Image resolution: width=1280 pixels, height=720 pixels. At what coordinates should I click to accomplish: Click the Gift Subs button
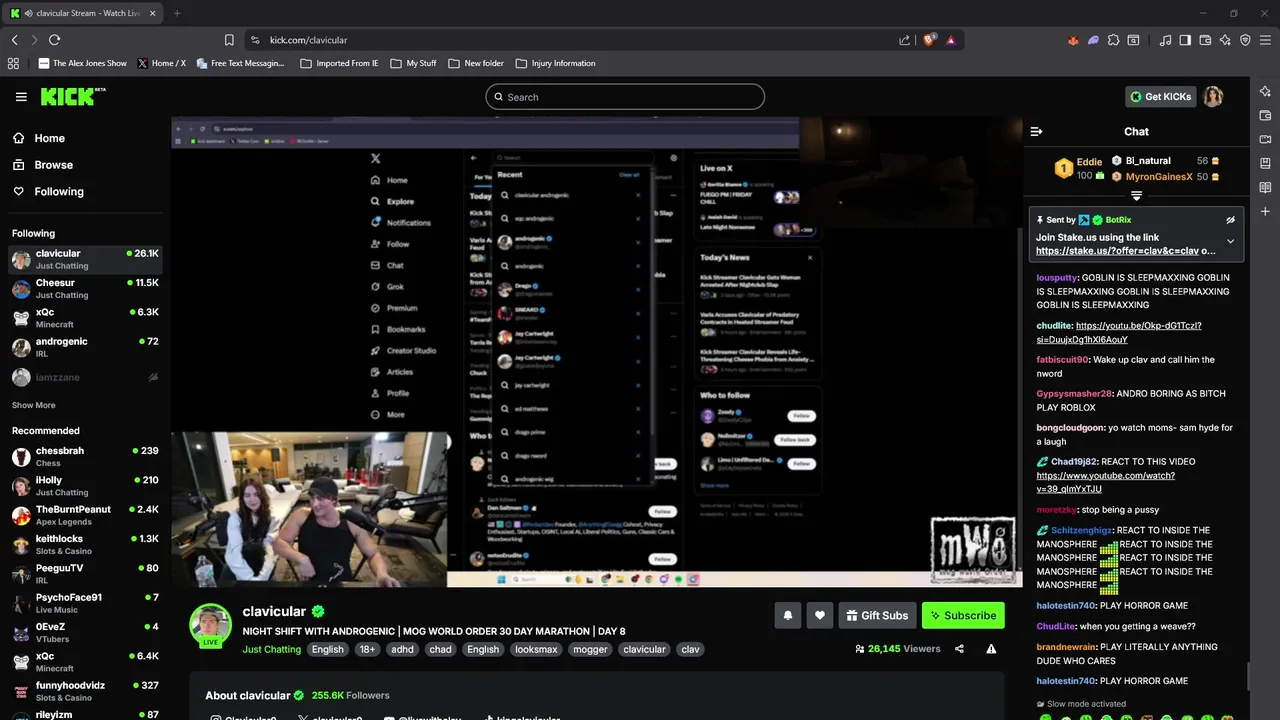[876, 615]
